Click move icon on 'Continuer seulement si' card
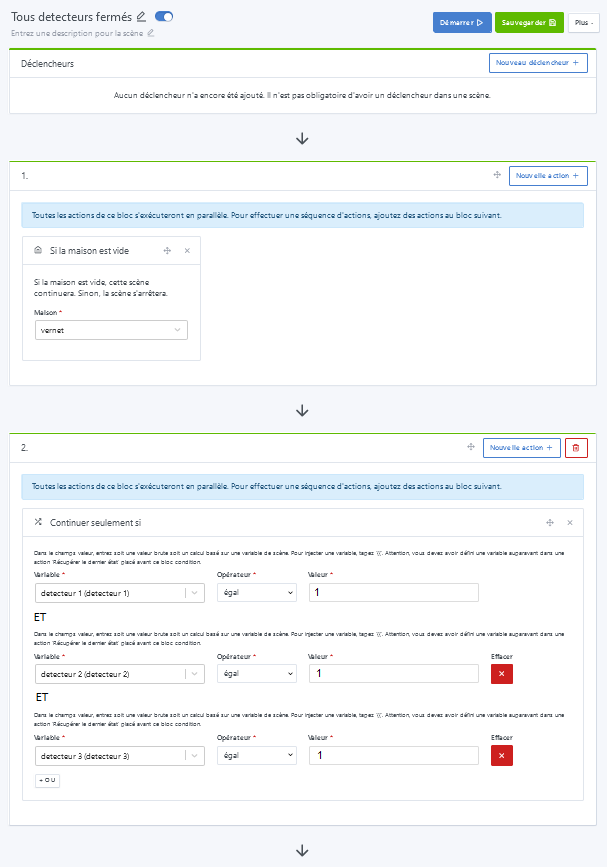Image resolution: width=607 pixels, height=868 pixels. pyautogui.click(x=550, y=522)
